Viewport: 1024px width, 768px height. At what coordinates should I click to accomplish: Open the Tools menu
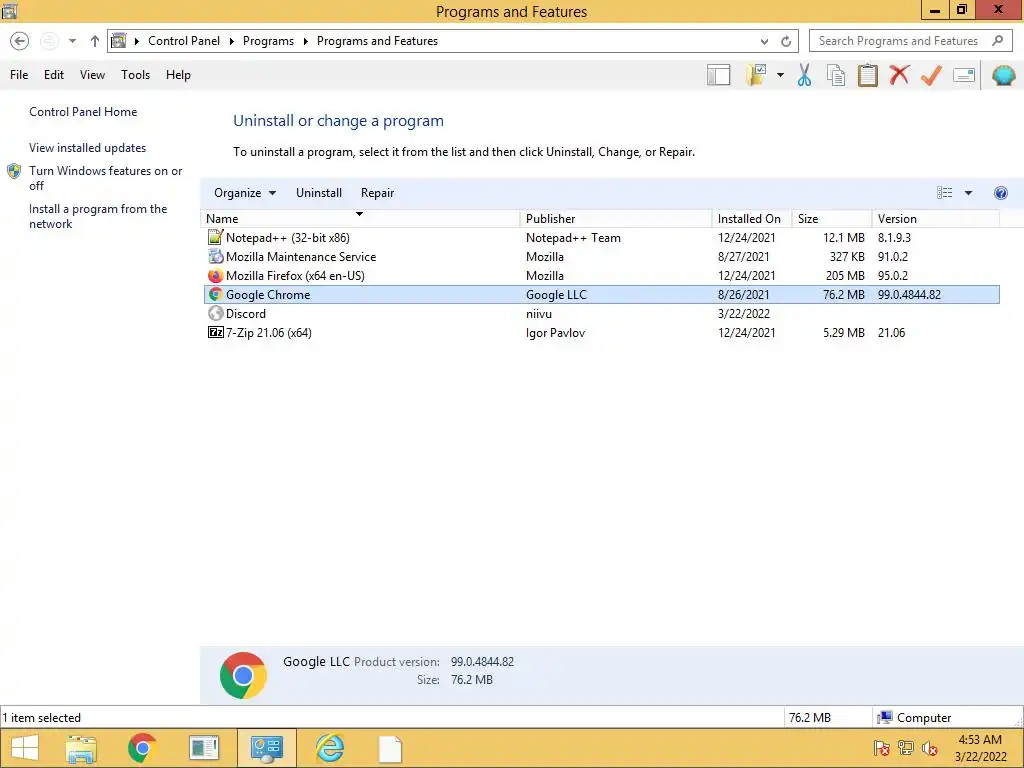[135, 74]
